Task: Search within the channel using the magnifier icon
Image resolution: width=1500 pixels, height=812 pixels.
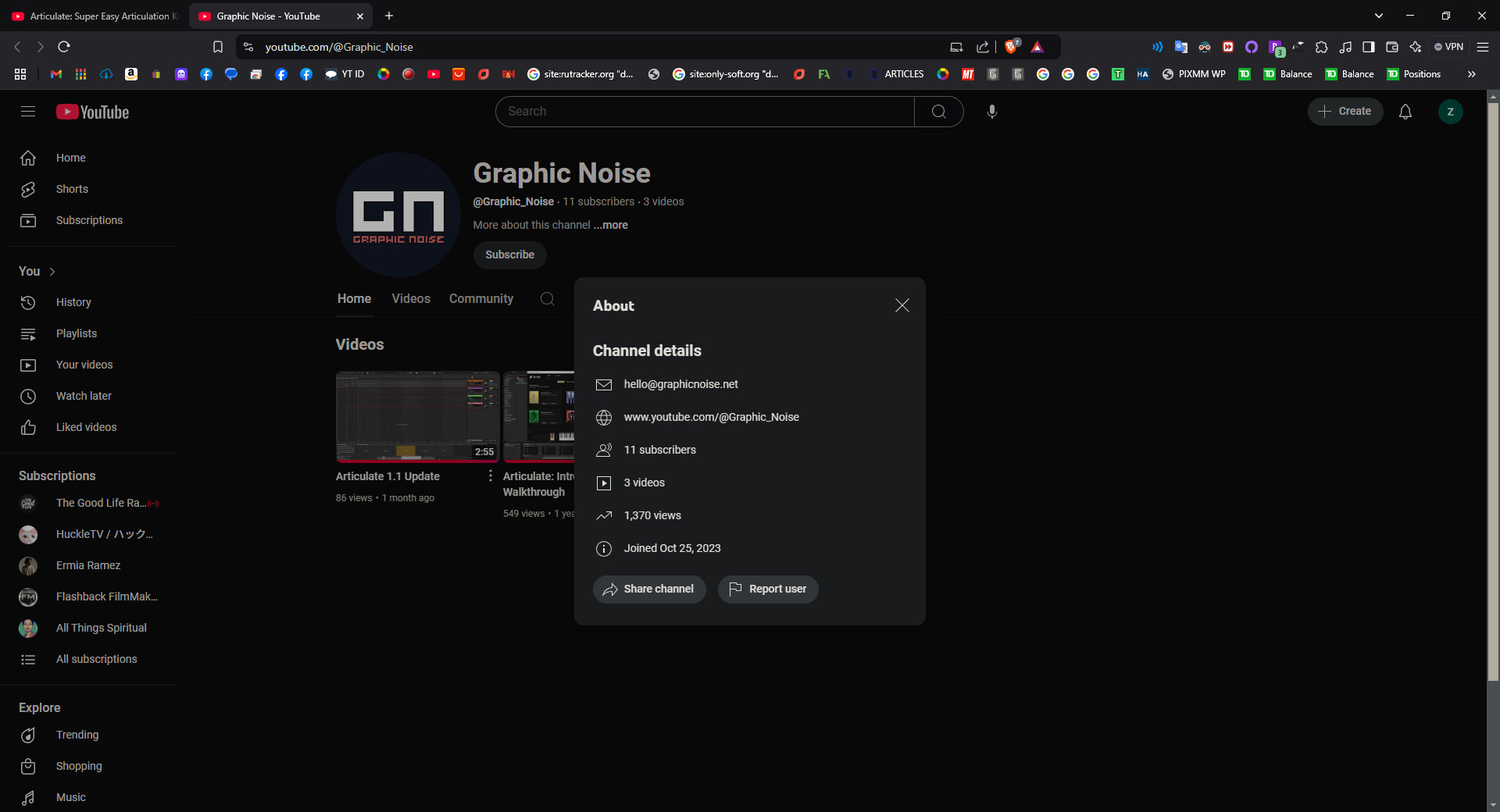Action: 548,298
